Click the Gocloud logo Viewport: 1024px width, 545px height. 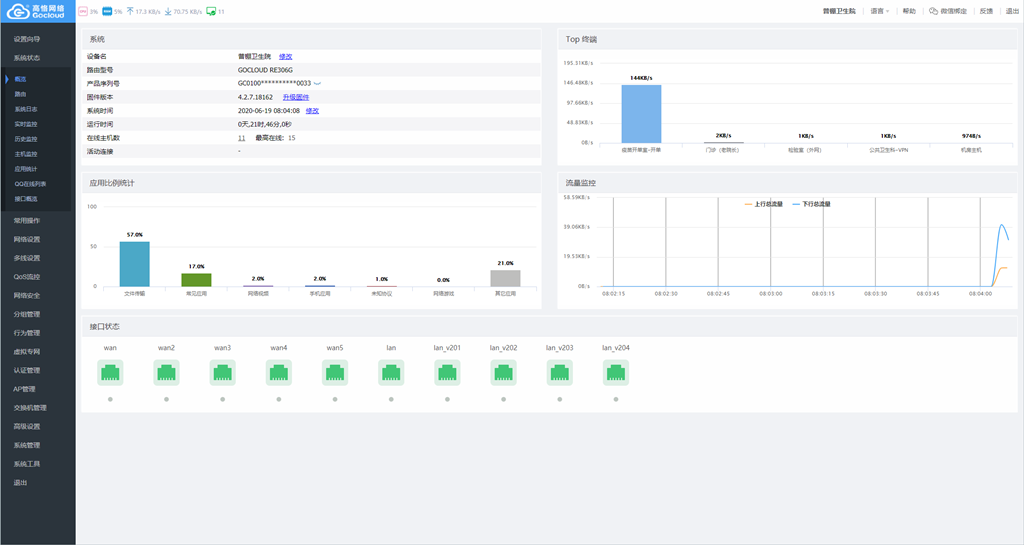point(37,11)
